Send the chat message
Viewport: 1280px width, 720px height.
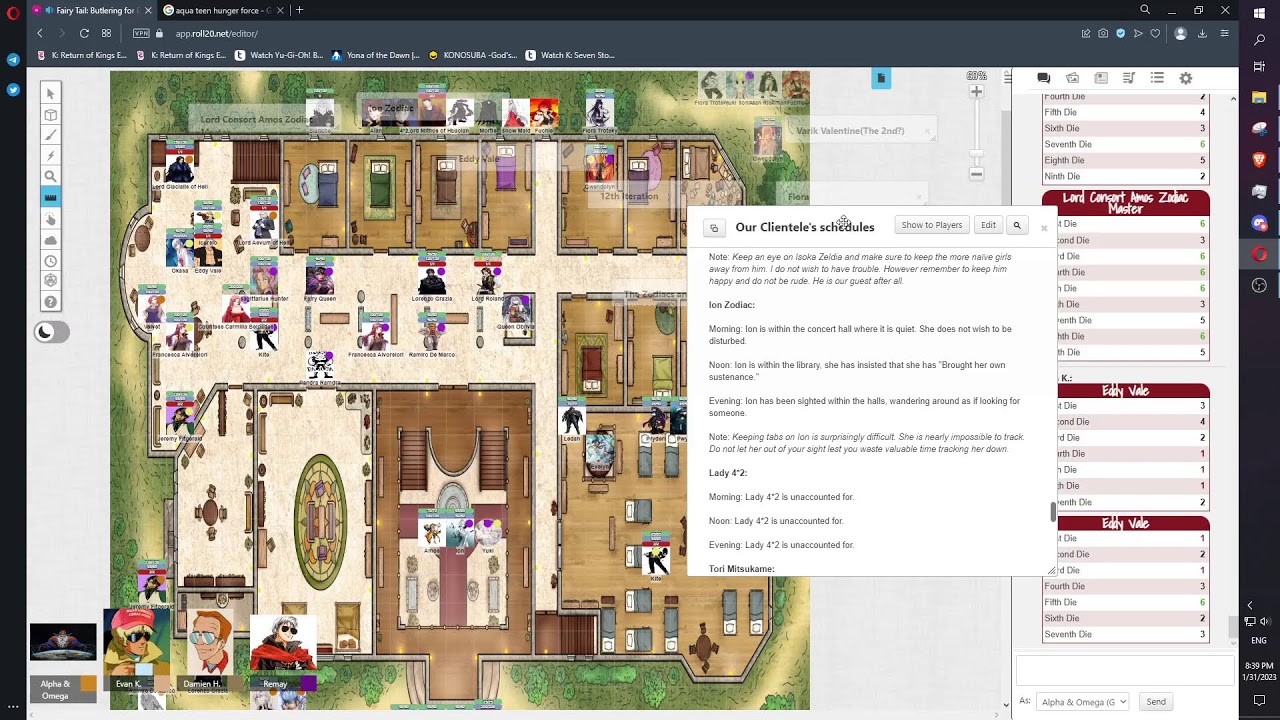[x=1156, y=702]
